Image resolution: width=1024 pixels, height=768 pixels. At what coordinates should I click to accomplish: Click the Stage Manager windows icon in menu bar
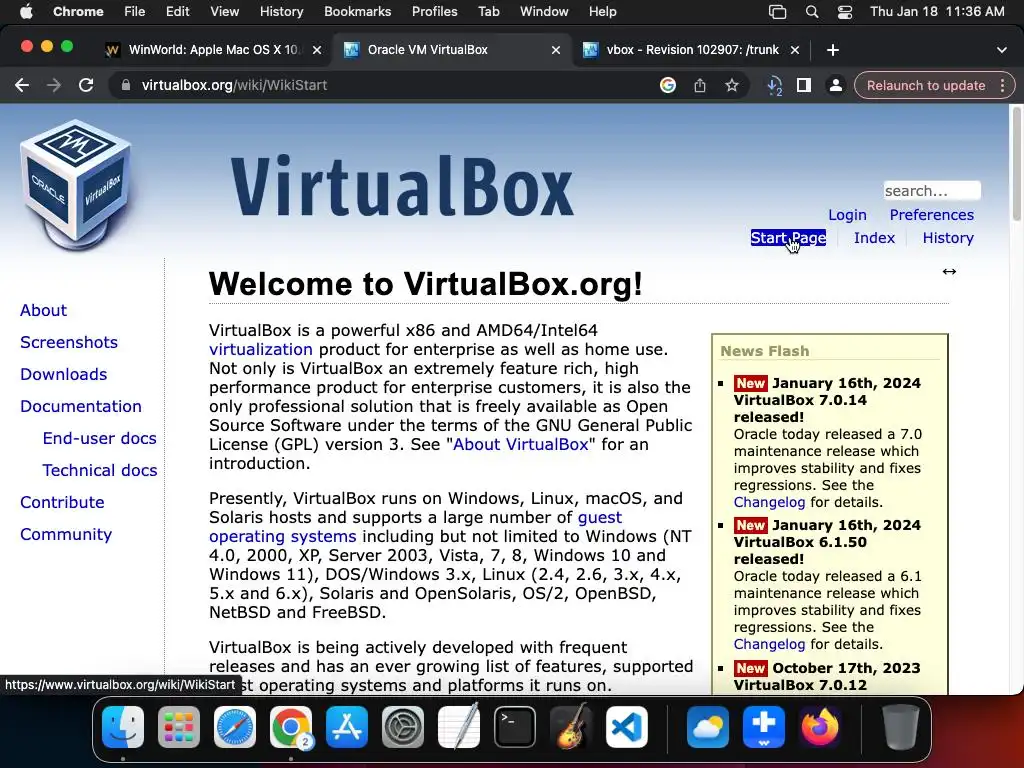[x=777, y=12]
